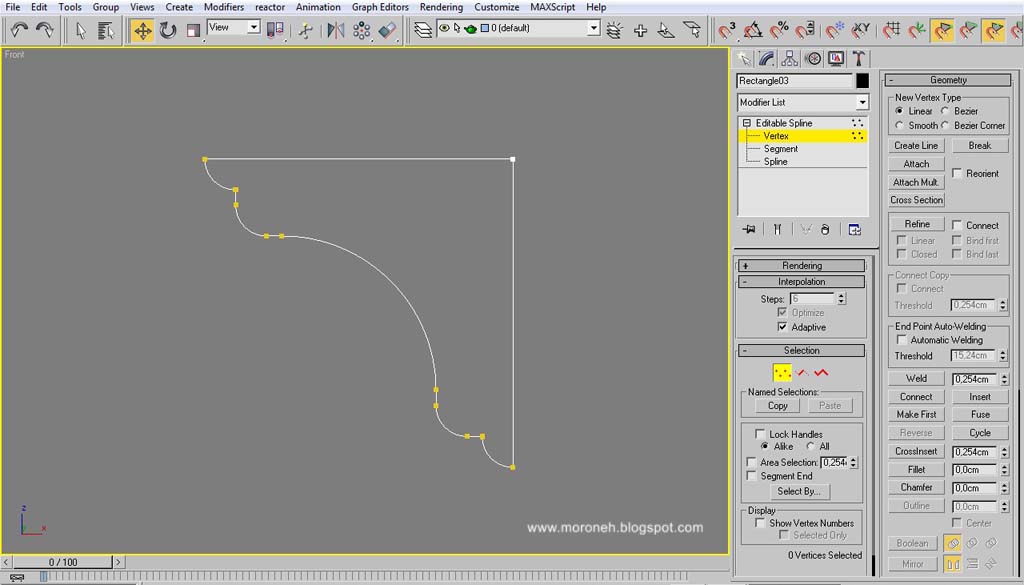Viewport: 1024px width, 585px height.
Task: Select the Segment sub-object icon in Selection rollout
Action: pyautogui.click(x=802, y=372)
